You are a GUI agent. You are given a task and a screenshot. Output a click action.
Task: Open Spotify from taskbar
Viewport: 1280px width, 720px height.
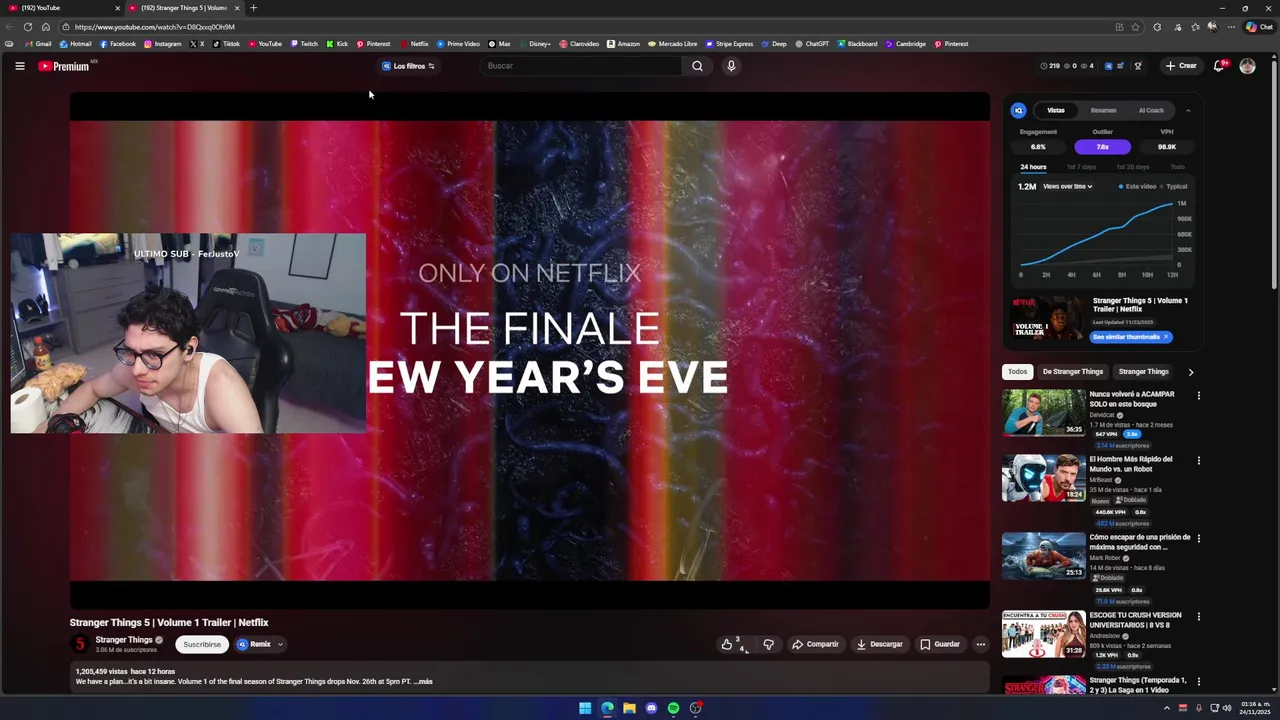(673, 708)
